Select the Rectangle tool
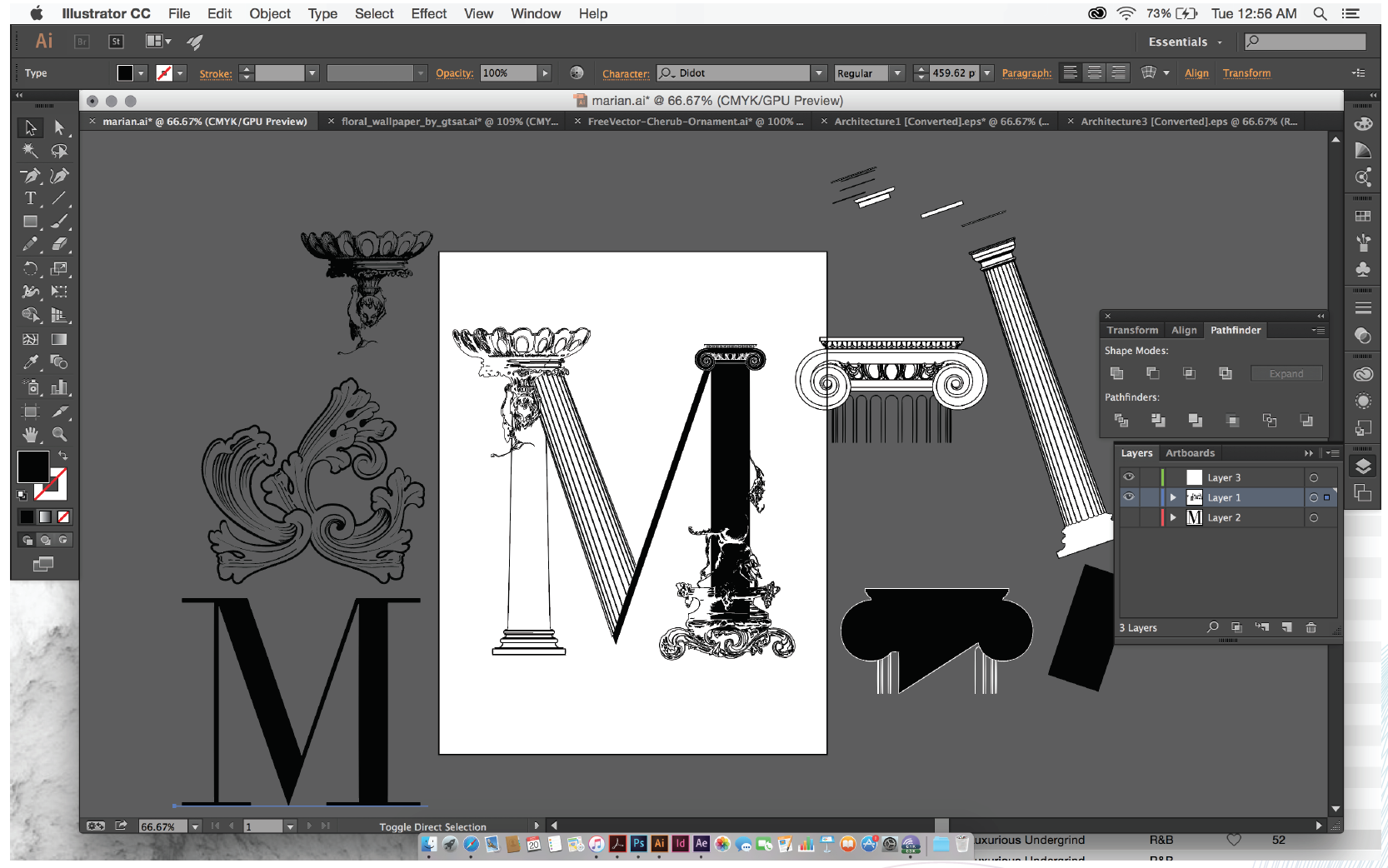This screenshot has height=868, width=1388. pos(31,222)
